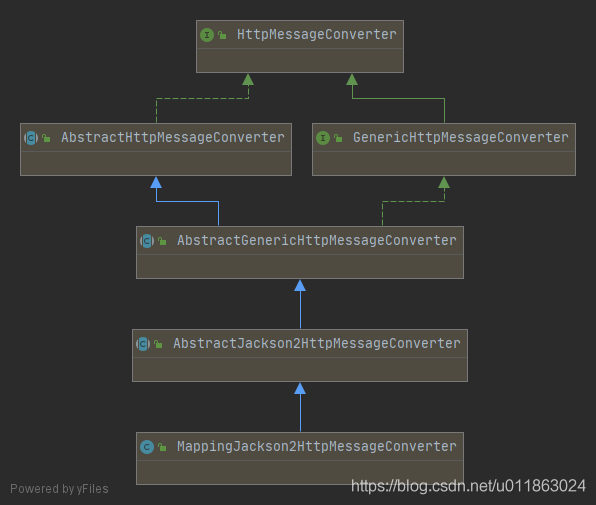Select the AbstractHttpMessageConverter node title

coord(173,138)
